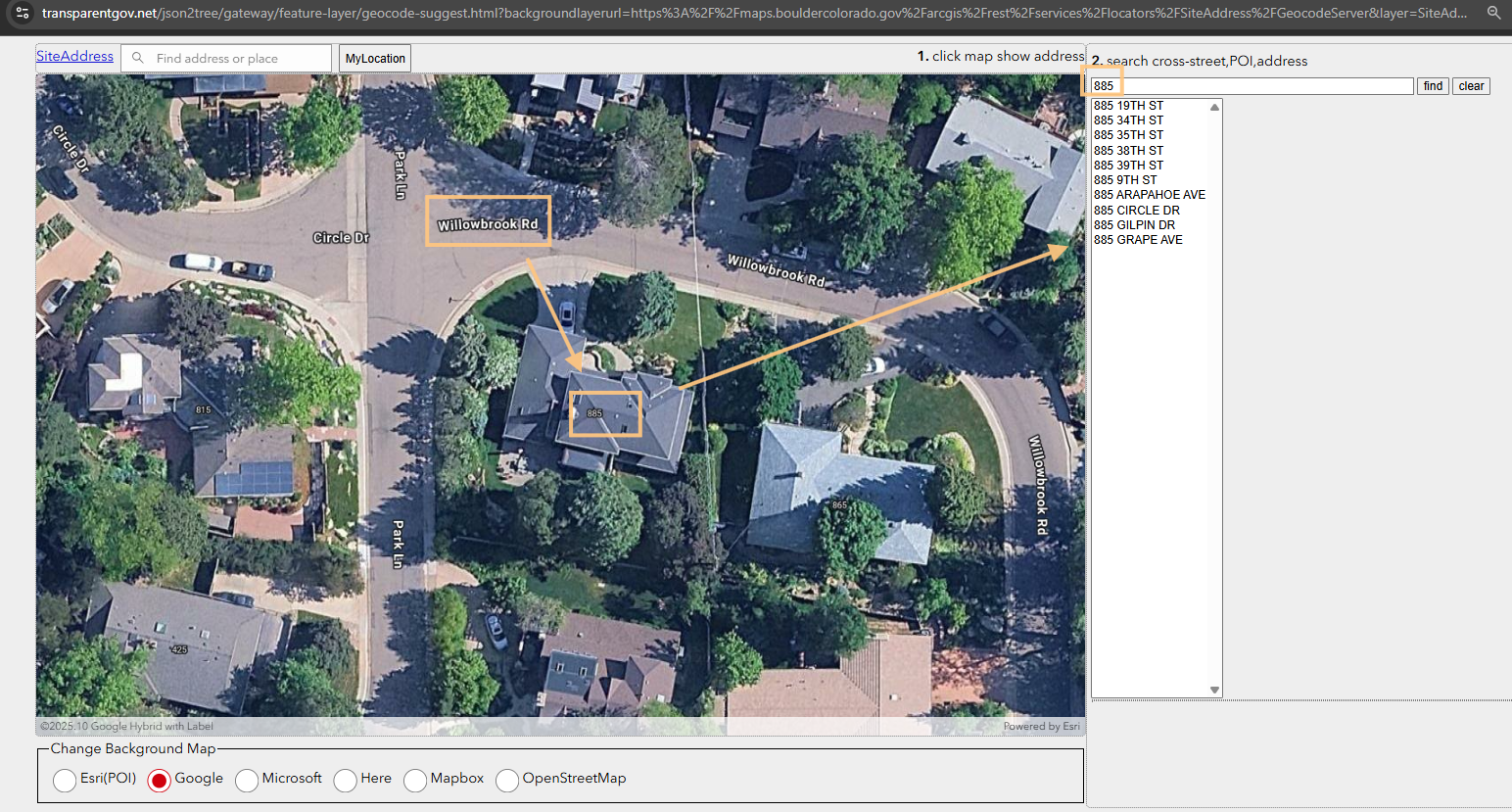Open the SiteAddress link
This screenshot has width=1512, height=812.
(x=74, y=56)
